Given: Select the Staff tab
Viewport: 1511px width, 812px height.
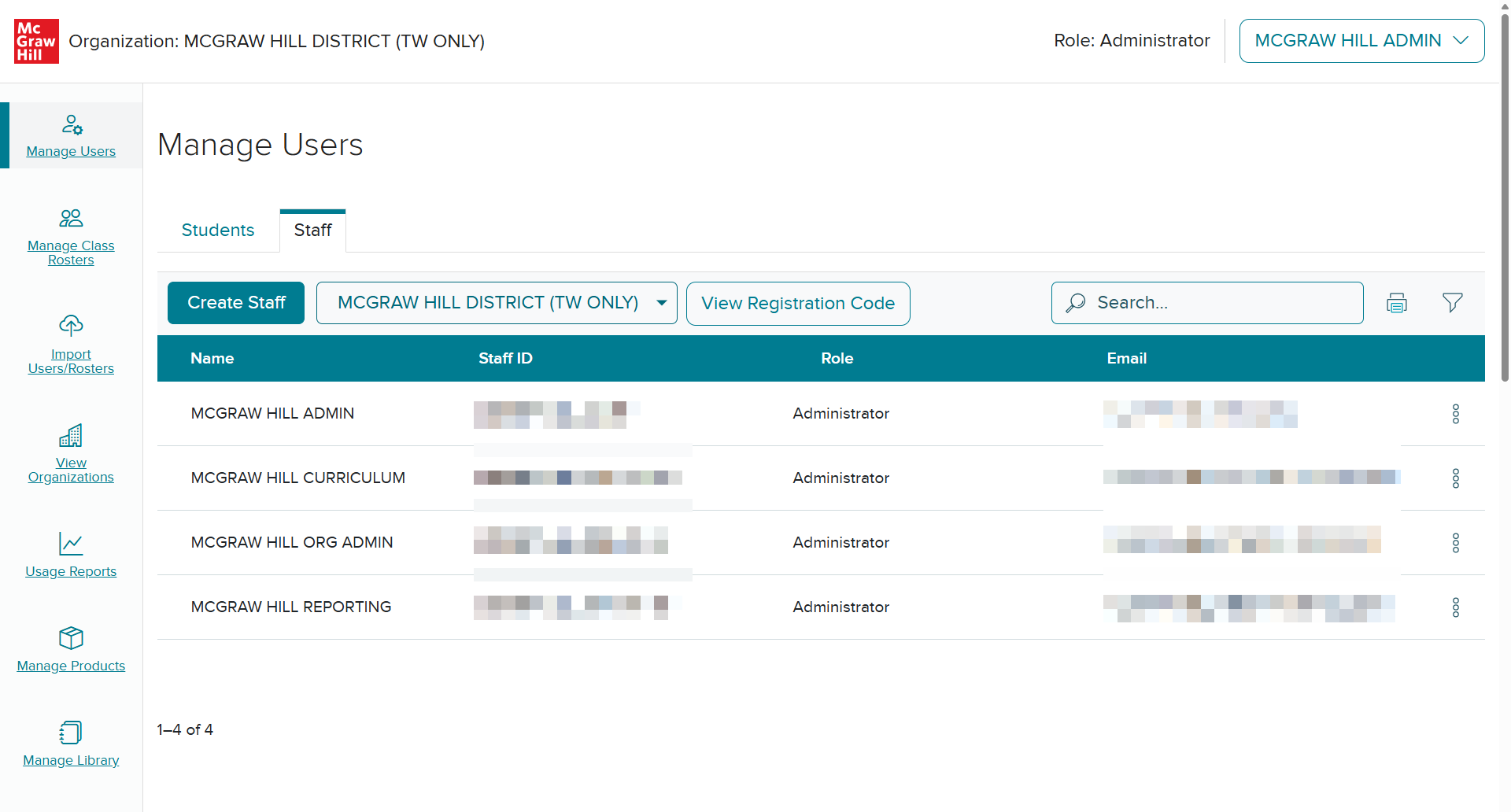Looking at the screenshot, I should tap(312, 231).
